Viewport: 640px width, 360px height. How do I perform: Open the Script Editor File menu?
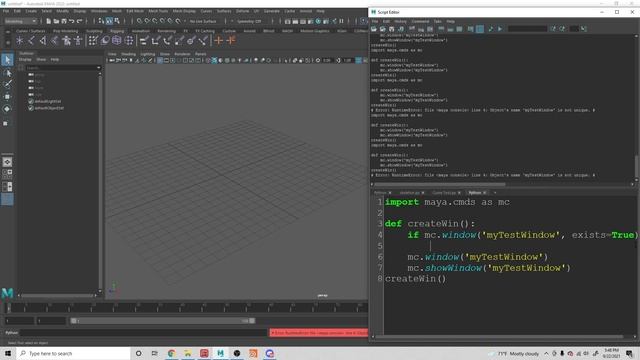(x=375, y=21)
